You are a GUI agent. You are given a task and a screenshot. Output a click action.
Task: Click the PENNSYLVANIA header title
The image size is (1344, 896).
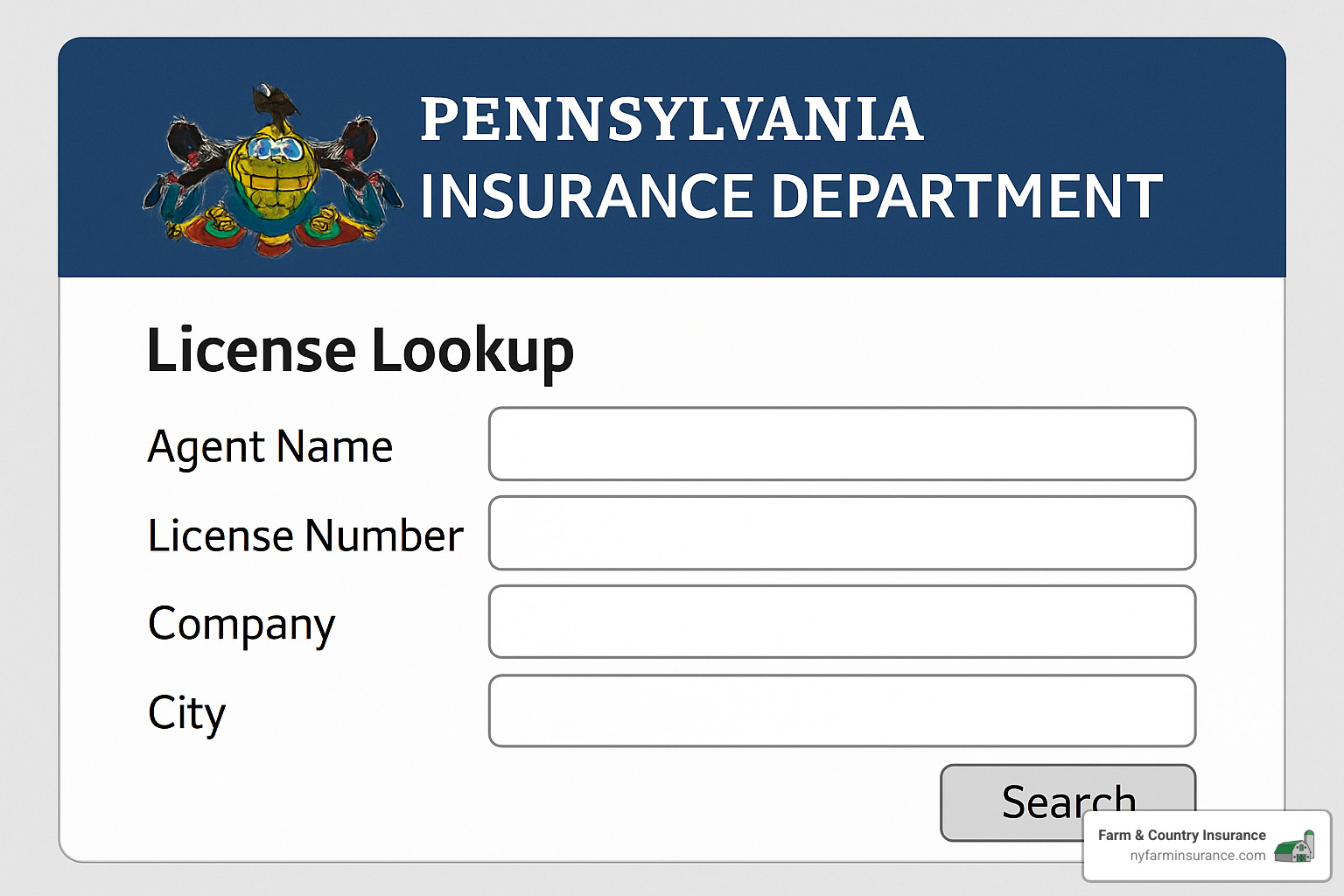pyautogui.click(x=671, y=119)
